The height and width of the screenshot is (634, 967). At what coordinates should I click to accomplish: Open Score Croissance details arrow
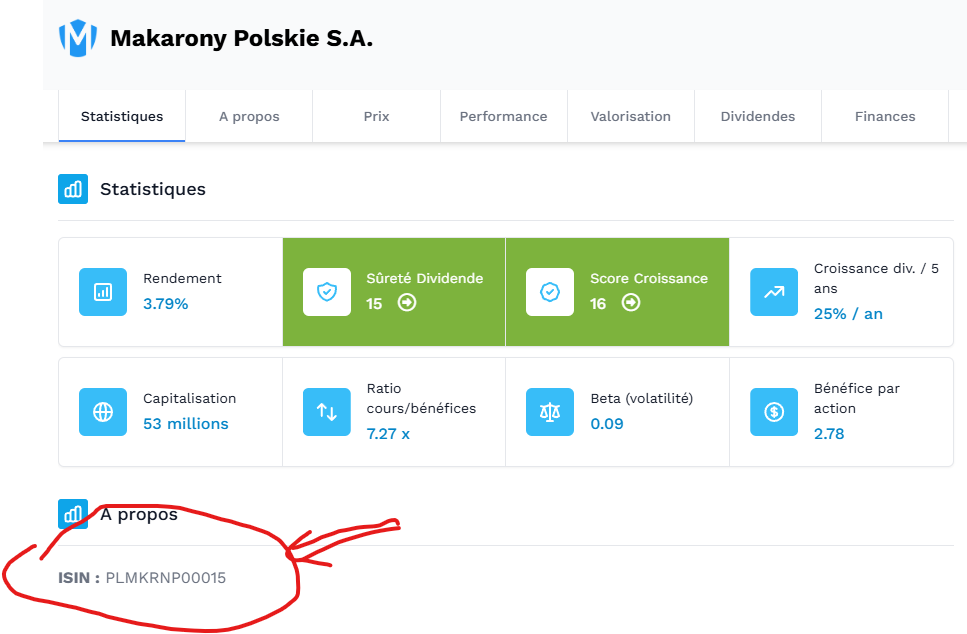point(630,303)
